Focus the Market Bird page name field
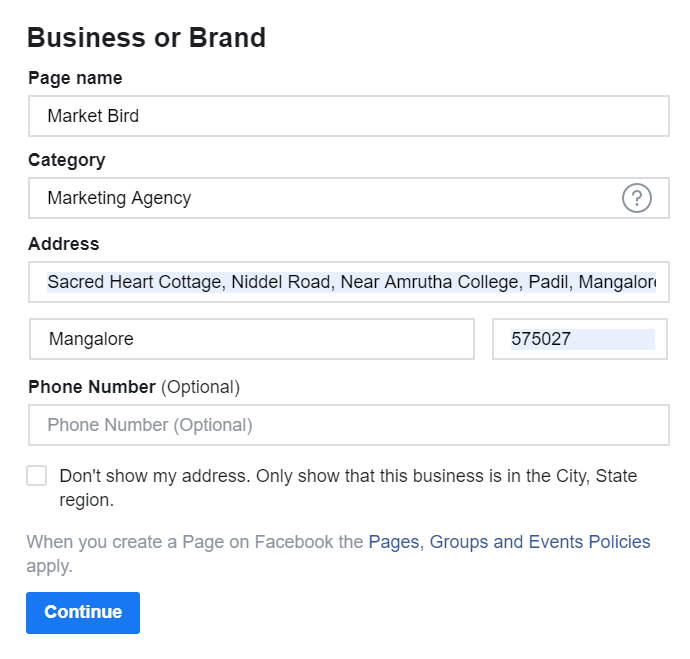 pyautogui.click(x=349, y=116)
